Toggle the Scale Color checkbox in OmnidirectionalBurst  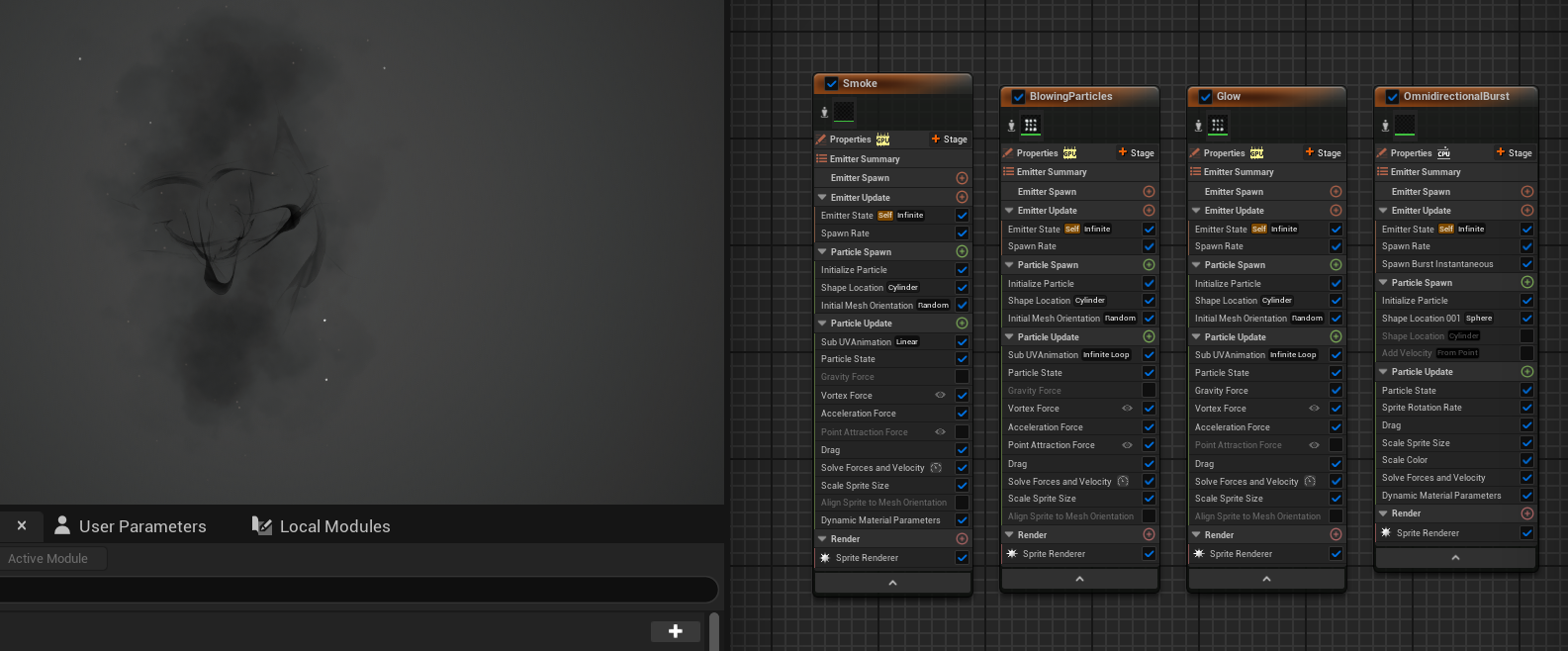coord(1526,460)
